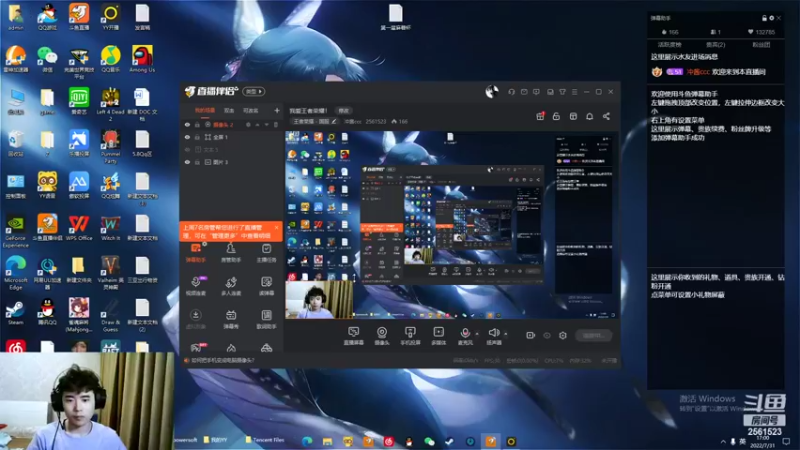The height and width of the screenshot is (450, 800).
Task: Toggle visibility of 全屏 1 layer
Action: click(x=187, y=137)
